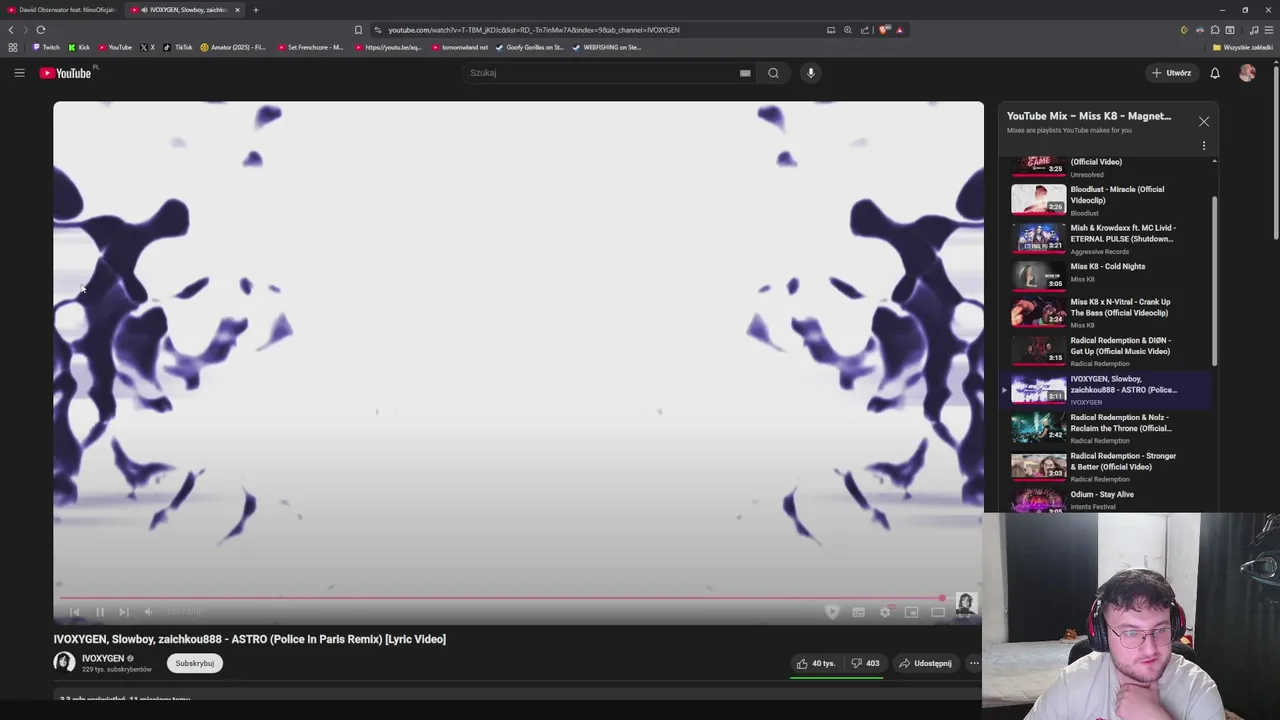The image size is (1280, 720).
Task: Open the on-screen keyboard icon in search
Action: pyautogui.click(x=745, y=73)
